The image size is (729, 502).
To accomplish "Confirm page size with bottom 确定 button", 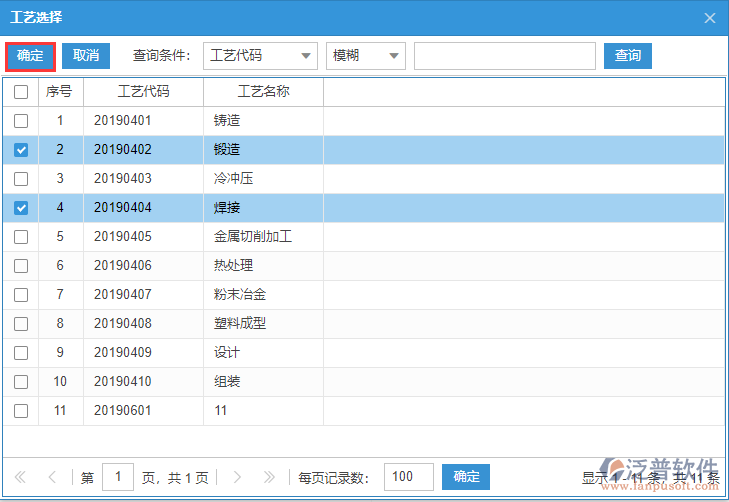I will [x=466, y=477].
